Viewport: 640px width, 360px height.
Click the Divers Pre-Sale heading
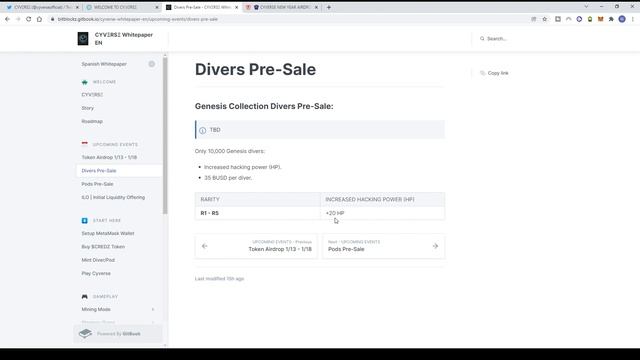tap(255, 69)
